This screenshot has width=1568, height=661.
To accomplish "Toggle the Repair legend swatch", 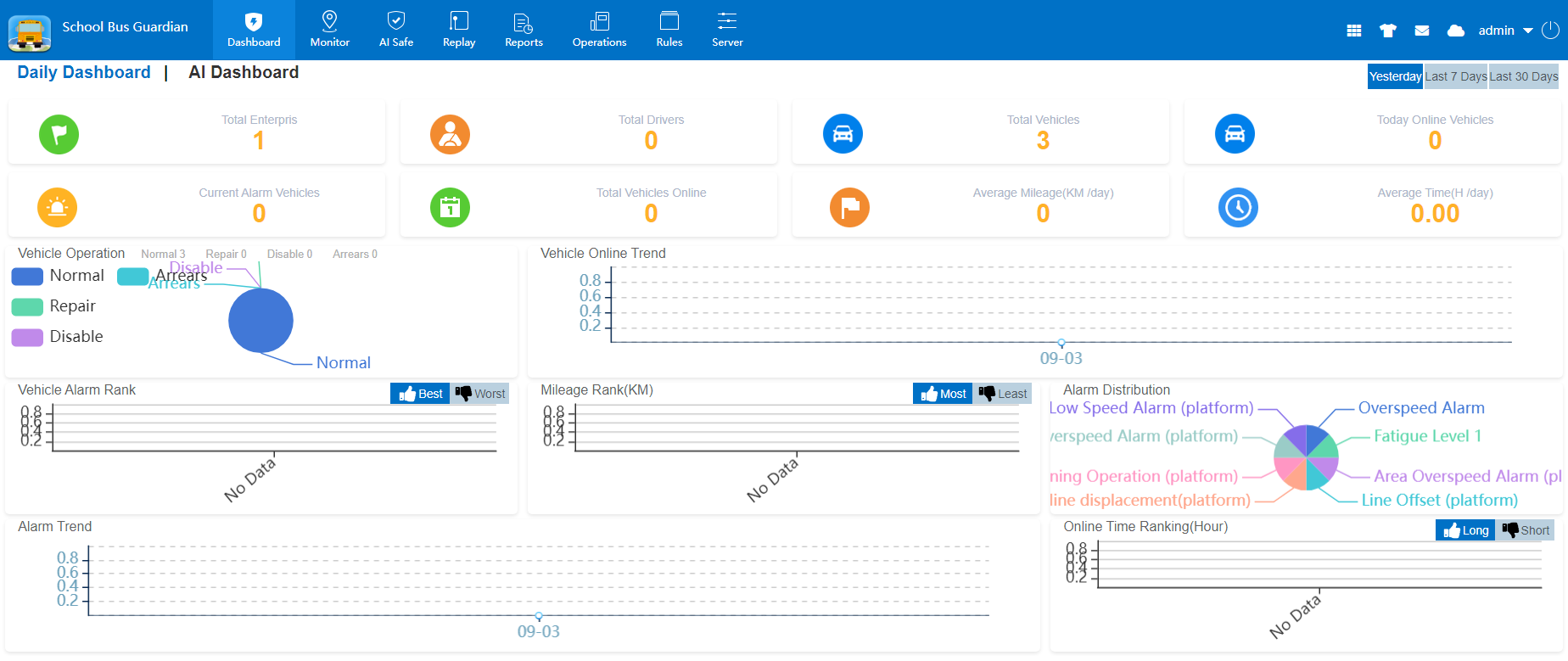I will click(27, 306).
